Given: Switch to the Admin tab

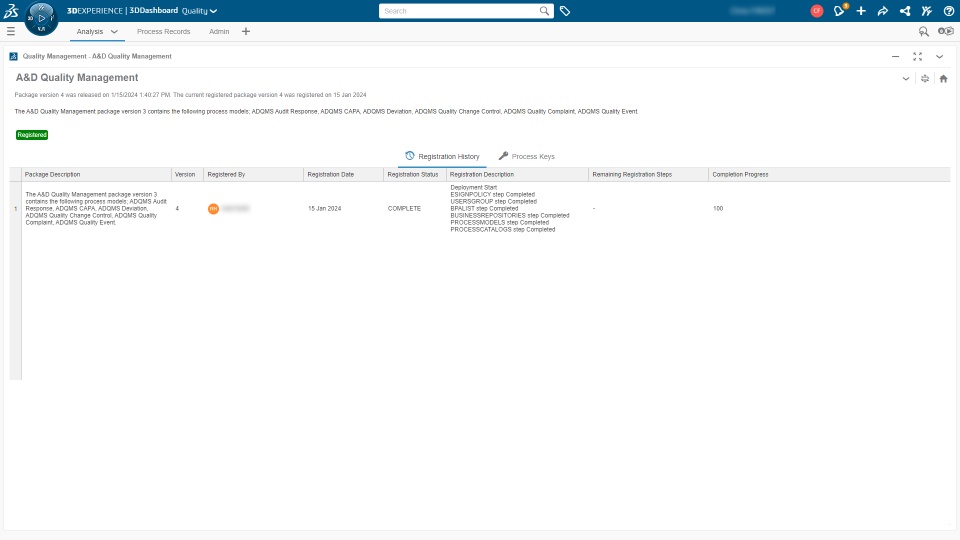Looking at the screenshot, I should pyautogui.click(x=219, y=31).
